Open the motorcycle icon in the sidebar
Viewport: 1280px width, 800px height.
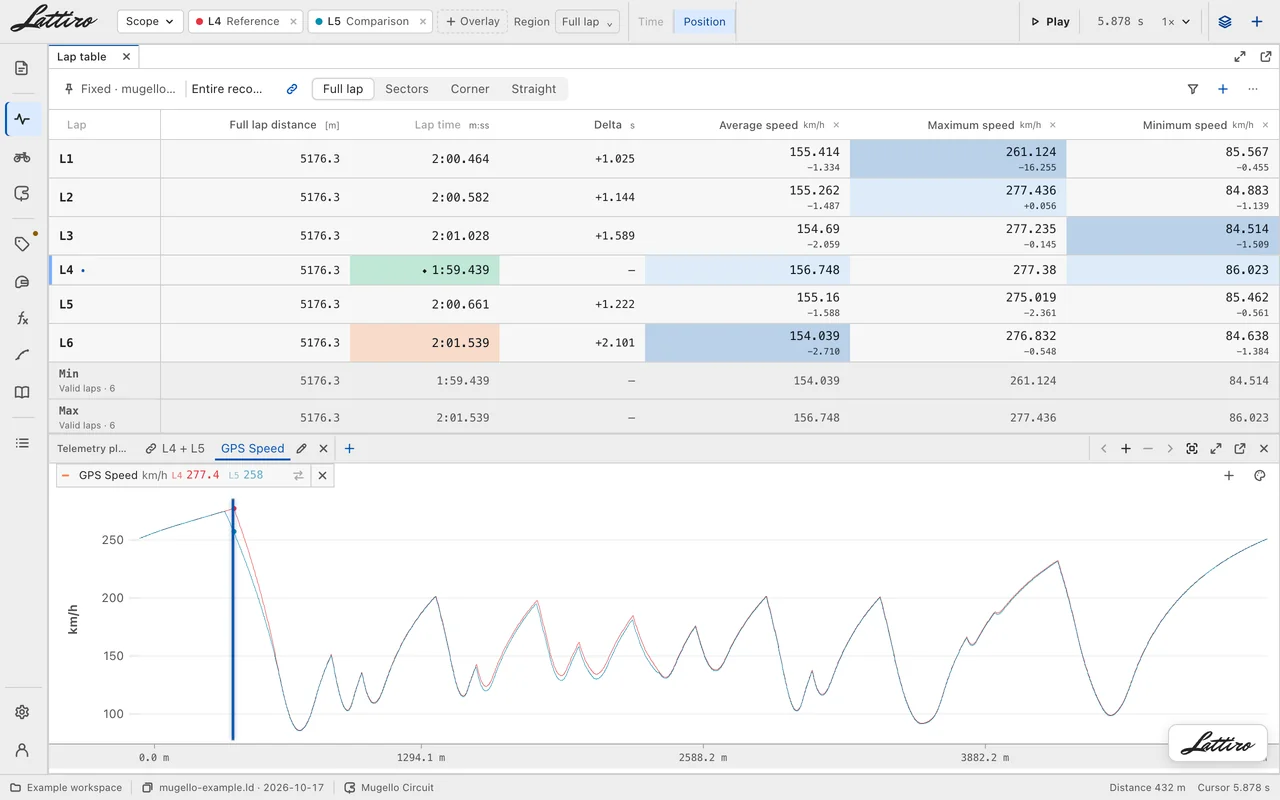(22, 157)
